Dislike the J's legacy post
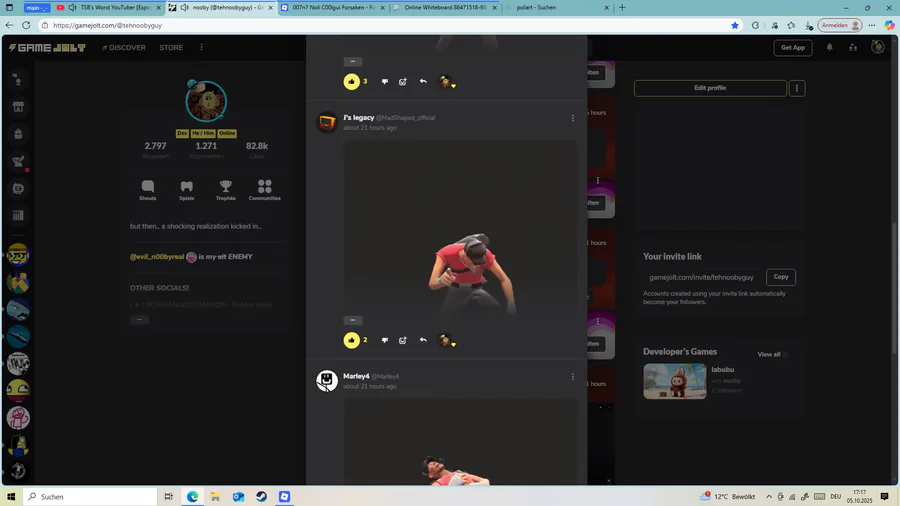 click(x=385, y=340)
